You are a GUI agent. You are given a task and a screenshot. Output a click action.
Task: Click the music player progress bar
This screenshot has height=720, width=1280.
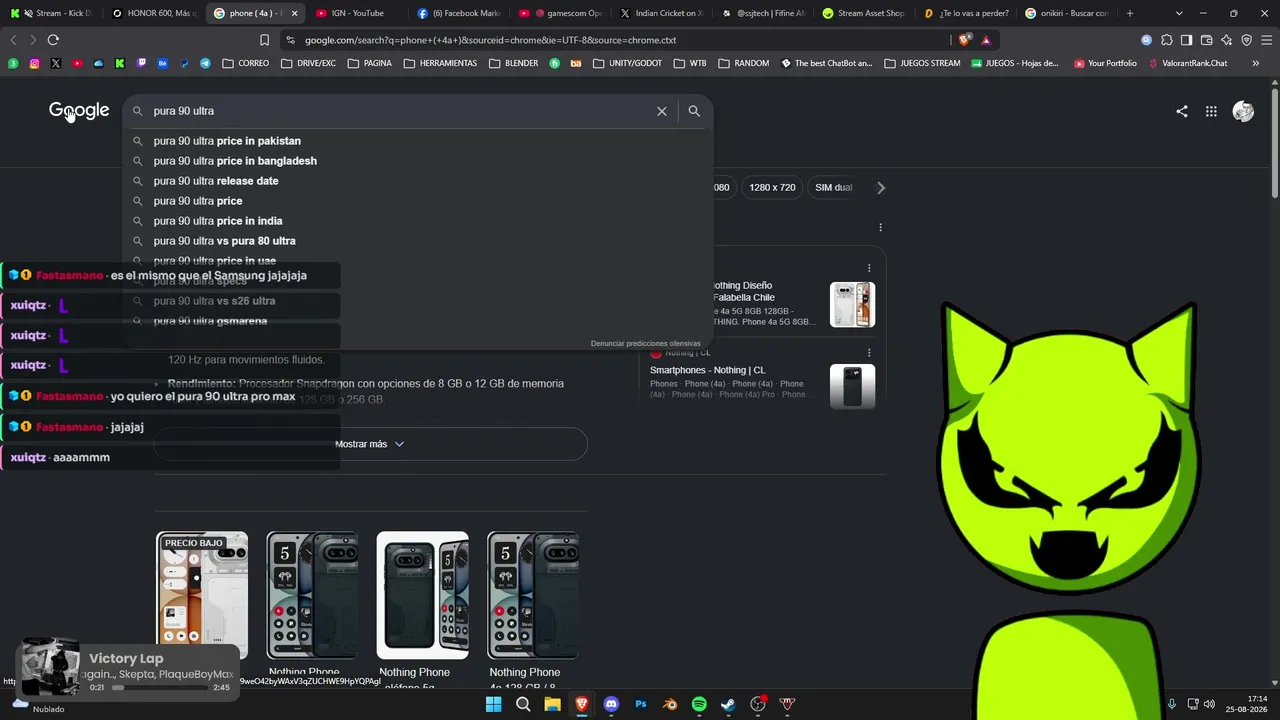(161, 687)
